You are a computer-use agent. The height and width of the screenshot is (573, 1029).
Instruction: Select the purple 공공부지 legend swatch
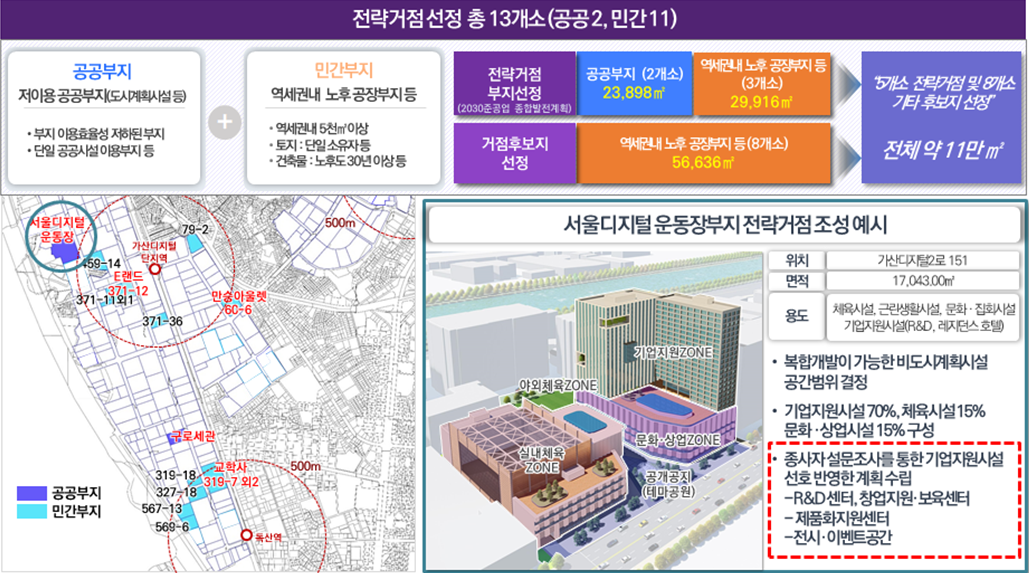click(32, 492)
